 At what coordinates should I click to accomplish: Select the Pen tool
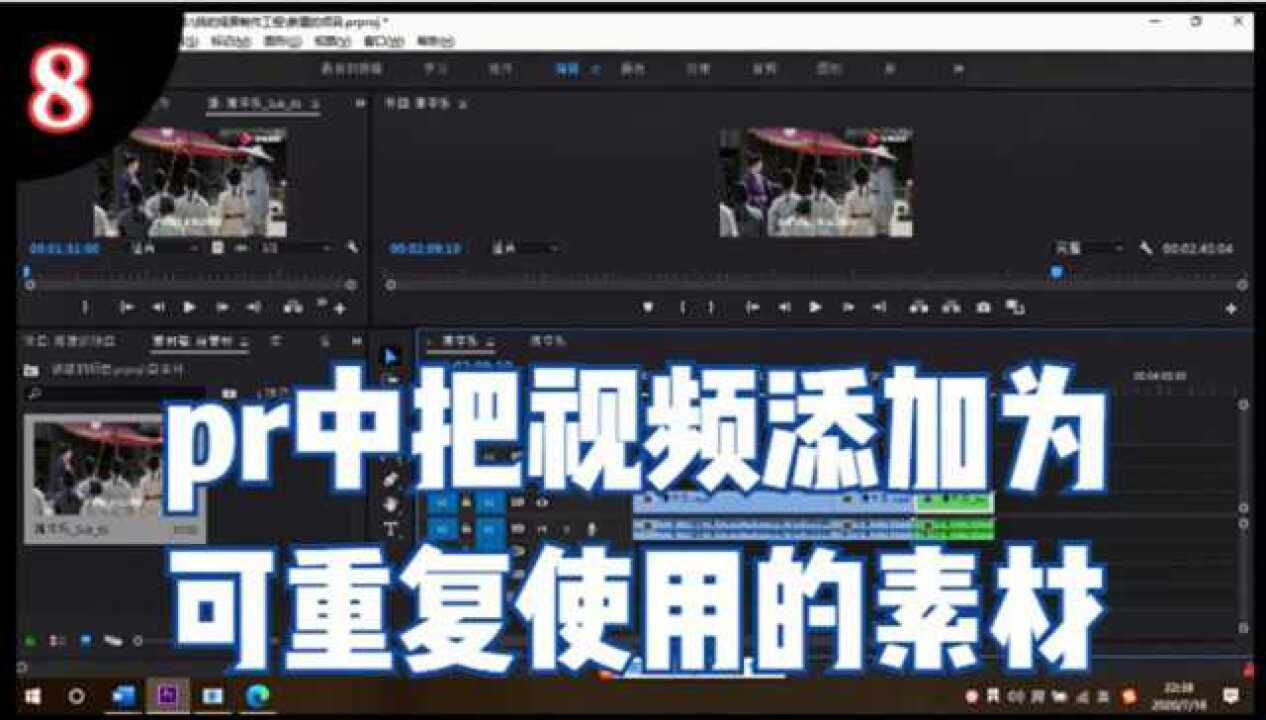[391, 479]
